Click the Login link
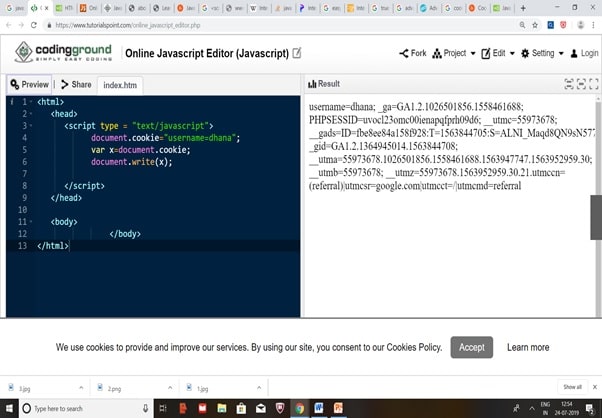 click(x=584, y=53)
